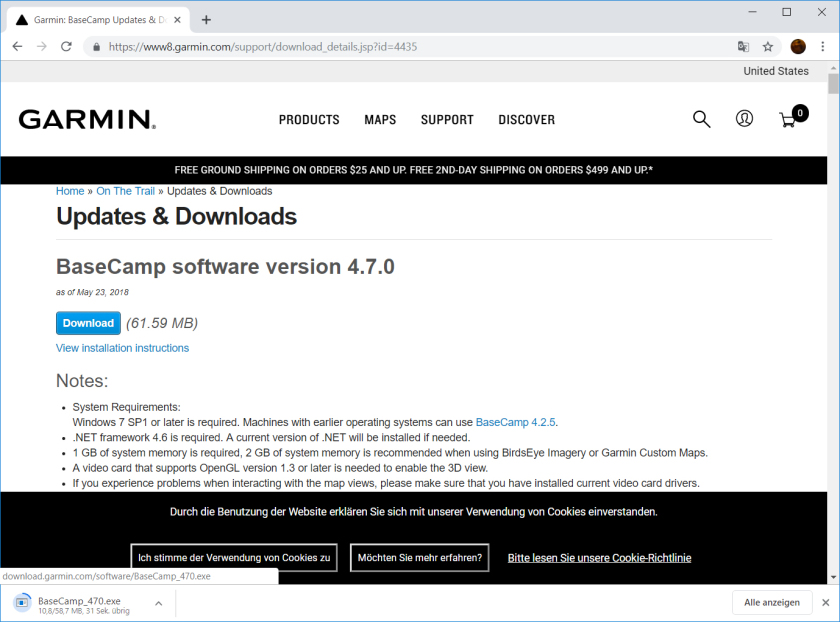Viewport: 840px width, 622px height.
Task: Open new tab with plus button
Action: [206, 19]
